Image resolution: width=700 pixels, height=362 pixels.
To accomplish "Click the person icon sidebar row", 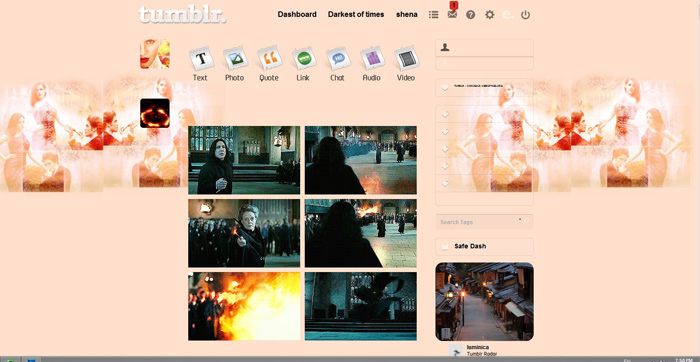I will pos(484,47).
